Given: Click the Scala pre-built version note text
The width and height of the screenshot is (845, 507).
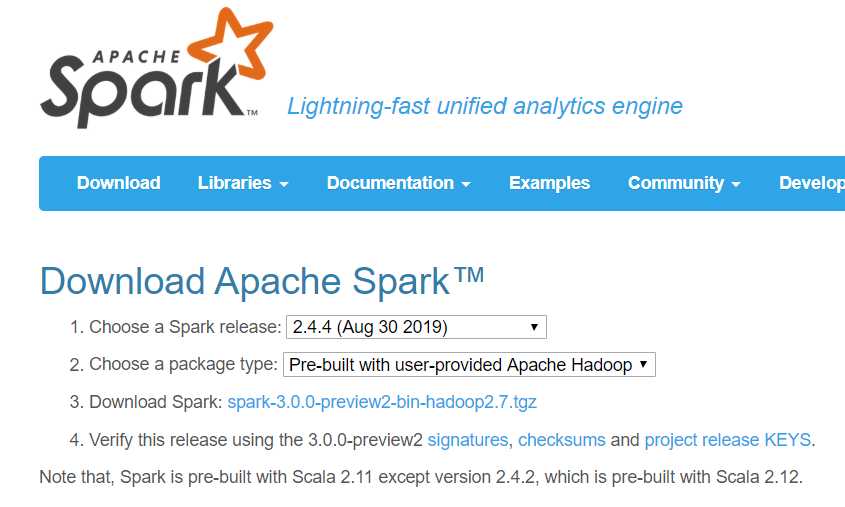Looking at the screenshot, I should click(420, 477).
